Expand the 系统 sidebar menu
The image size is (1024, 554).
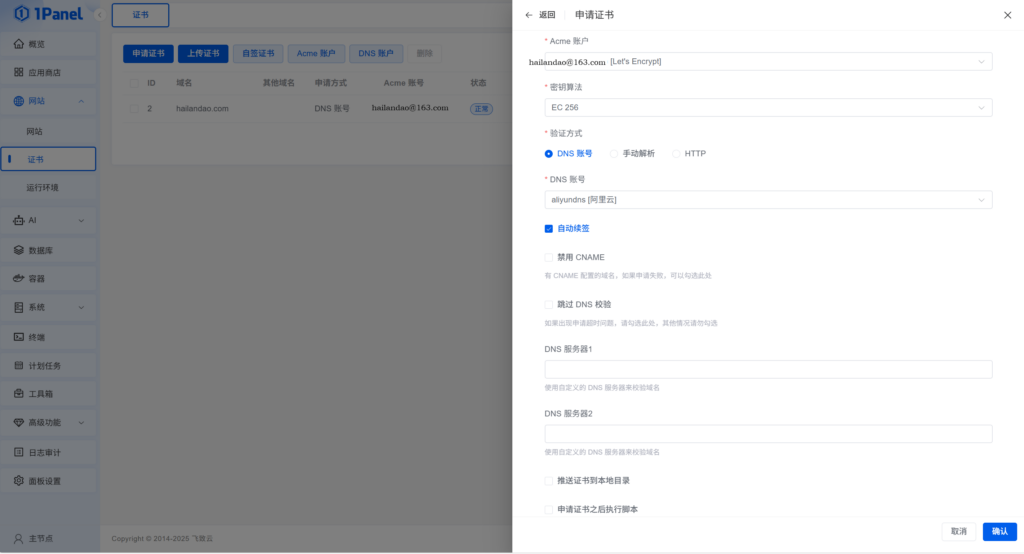pos(81,308)
